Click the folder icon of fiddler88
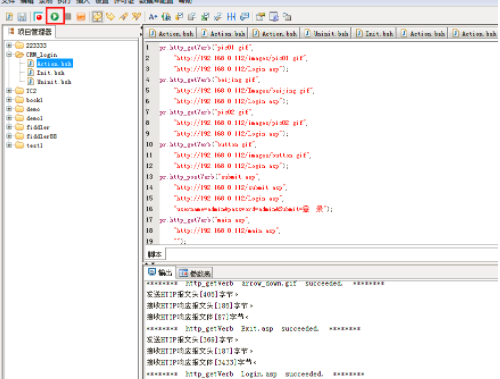 pos(20,136)
